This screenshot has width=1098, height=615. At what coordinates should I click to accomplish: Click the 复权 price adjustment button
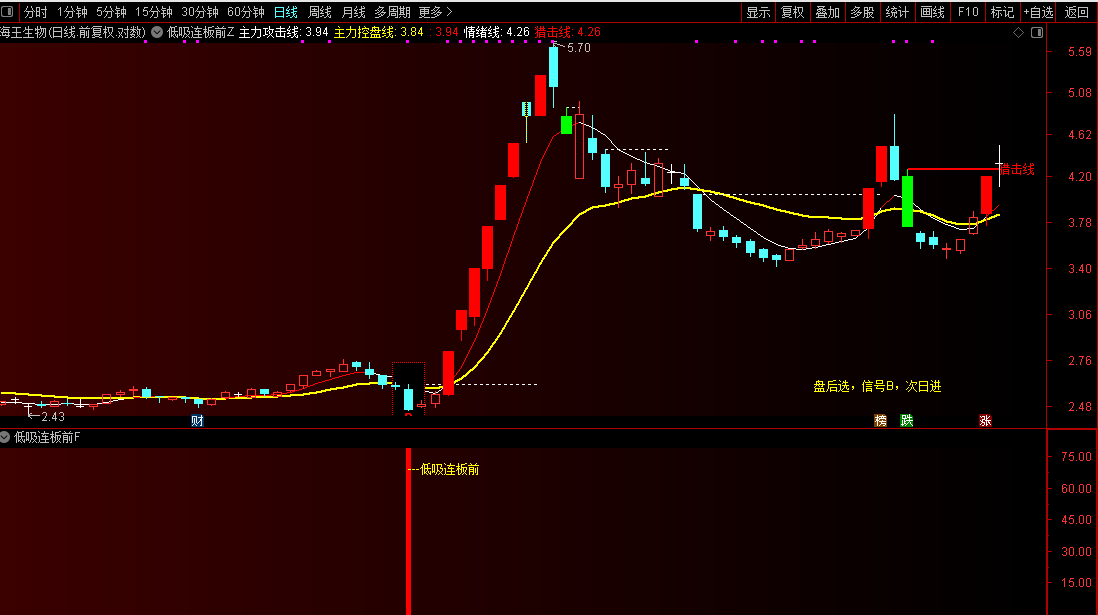click(793, 12)
